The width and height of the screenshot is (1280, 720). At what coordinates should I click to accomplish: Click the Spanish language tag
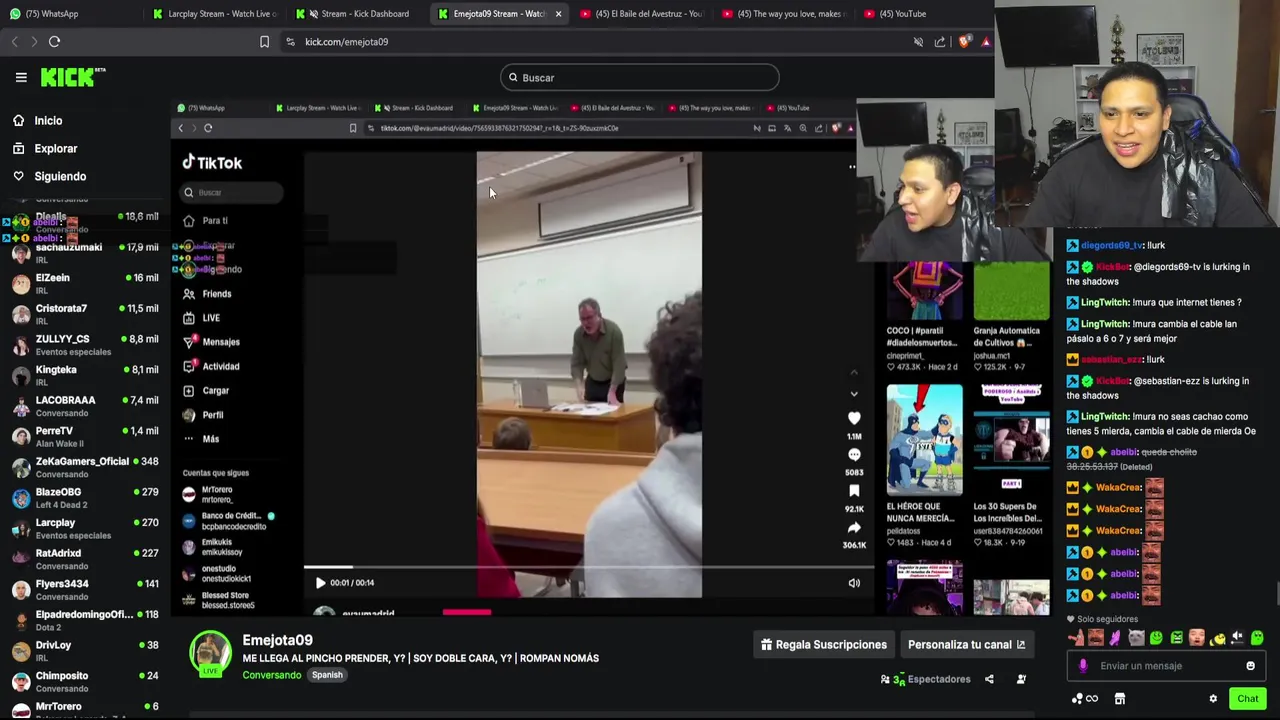327,675
